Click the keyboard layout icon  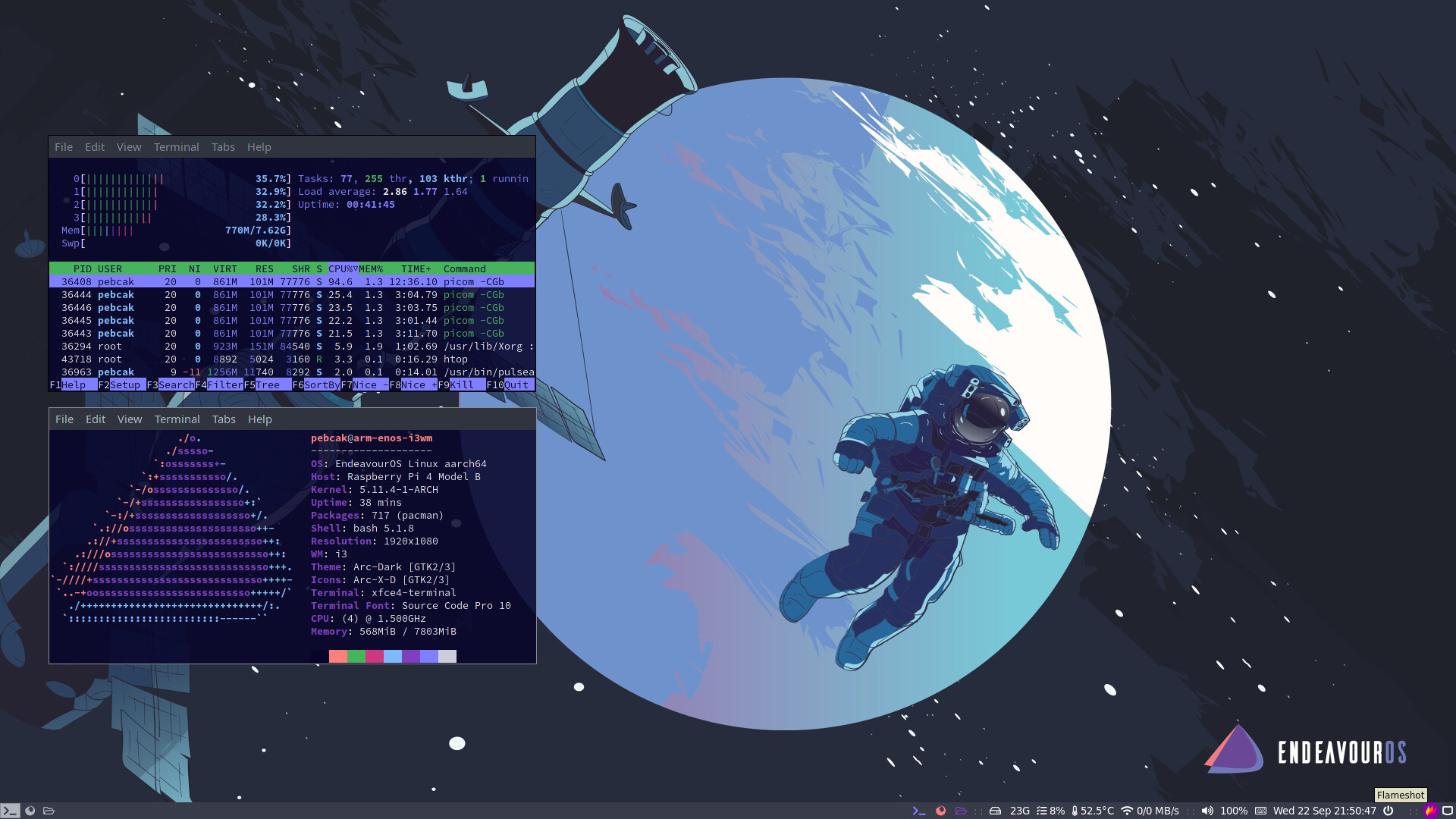(1260, 811)
